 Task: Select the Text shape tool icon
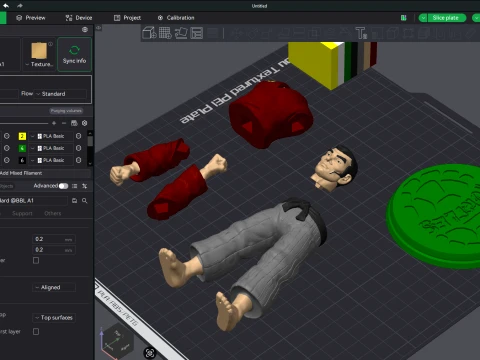coord(361,33)
